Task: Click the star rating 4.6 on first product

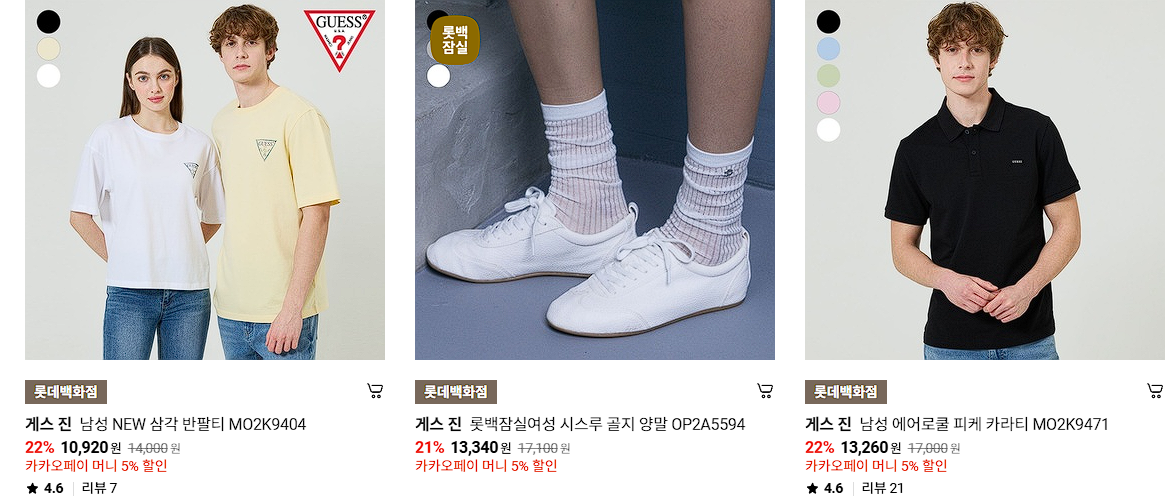Action: tap(45, 489)
